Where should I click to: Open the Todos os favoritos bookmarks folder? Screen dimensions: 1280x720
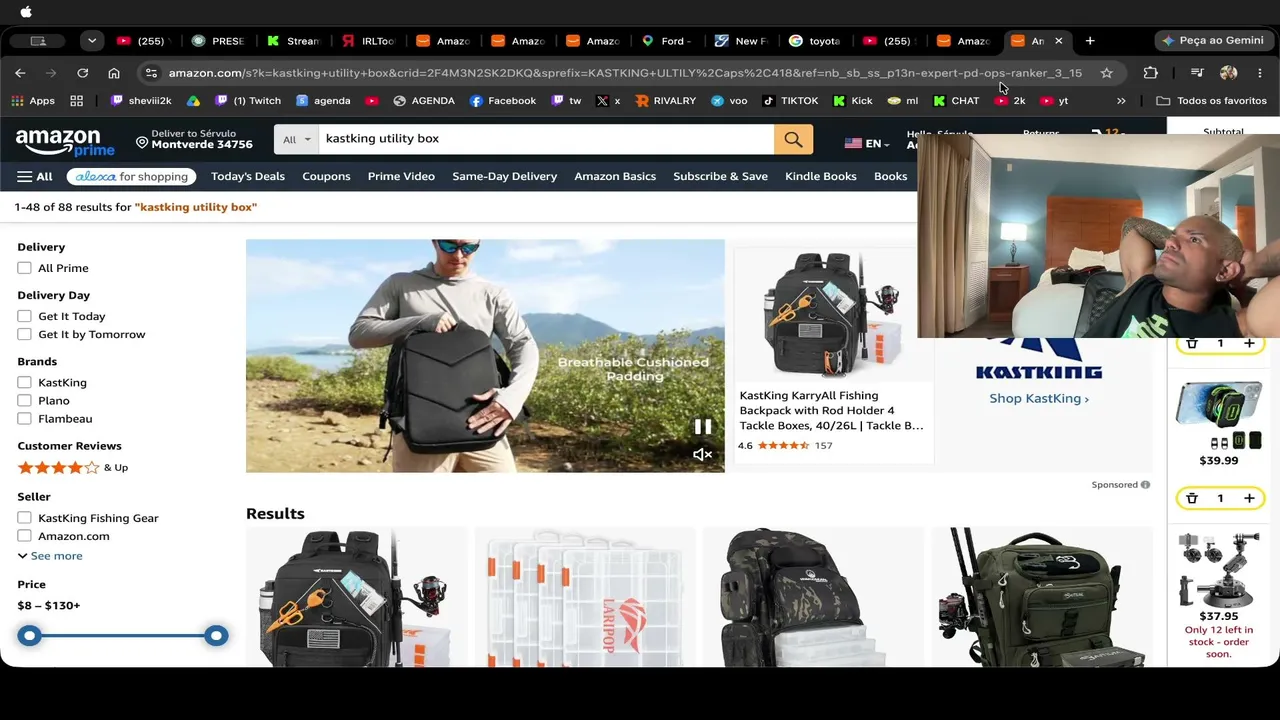coord(1211,101)
